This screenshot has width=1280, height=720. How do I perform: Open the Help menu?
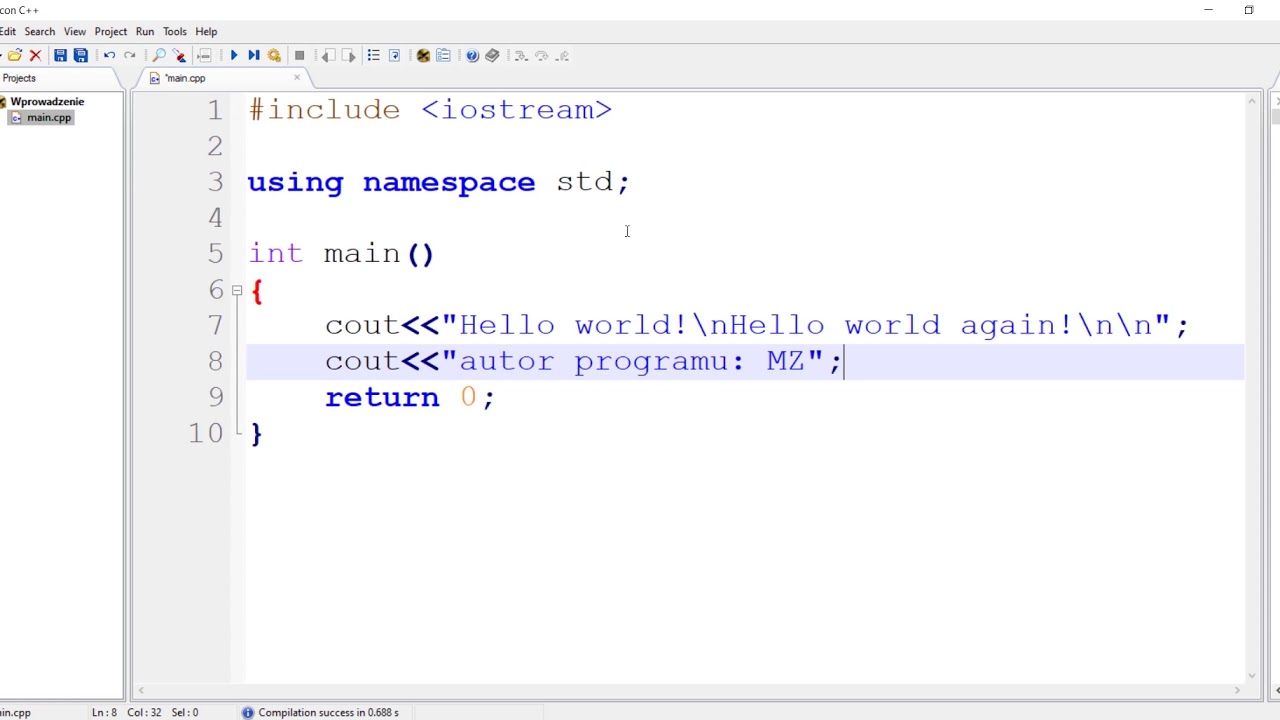[x=206, y=31]
